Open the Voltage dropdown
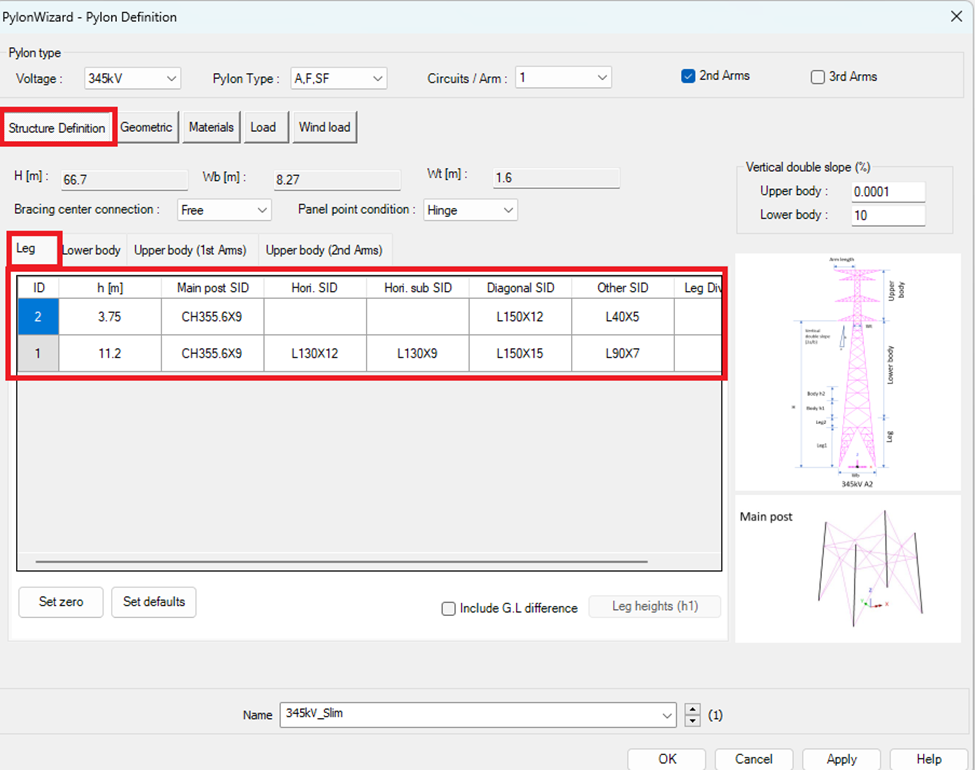 pos(133,78)
